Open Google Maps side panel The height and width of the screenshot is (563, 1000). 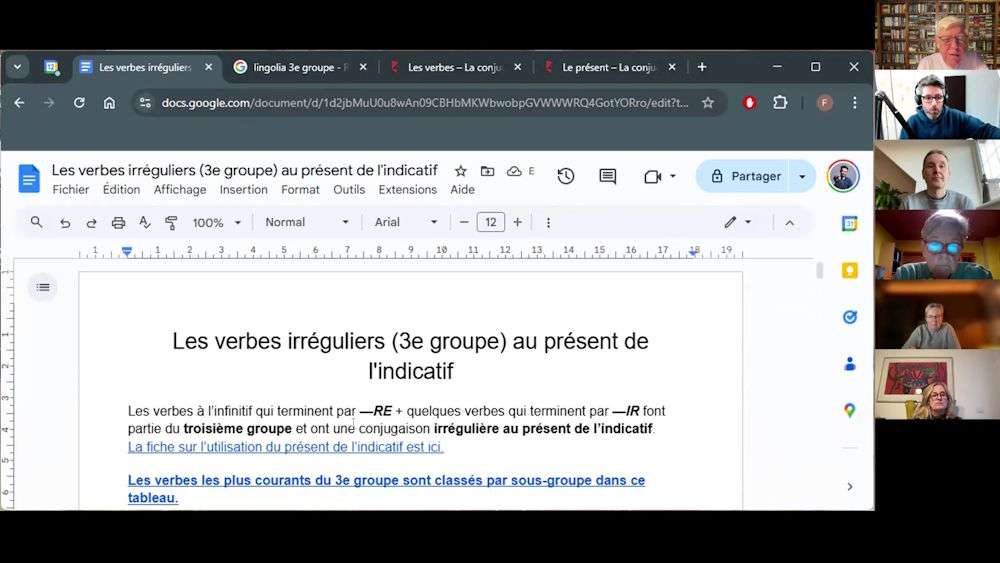[849, 410]
